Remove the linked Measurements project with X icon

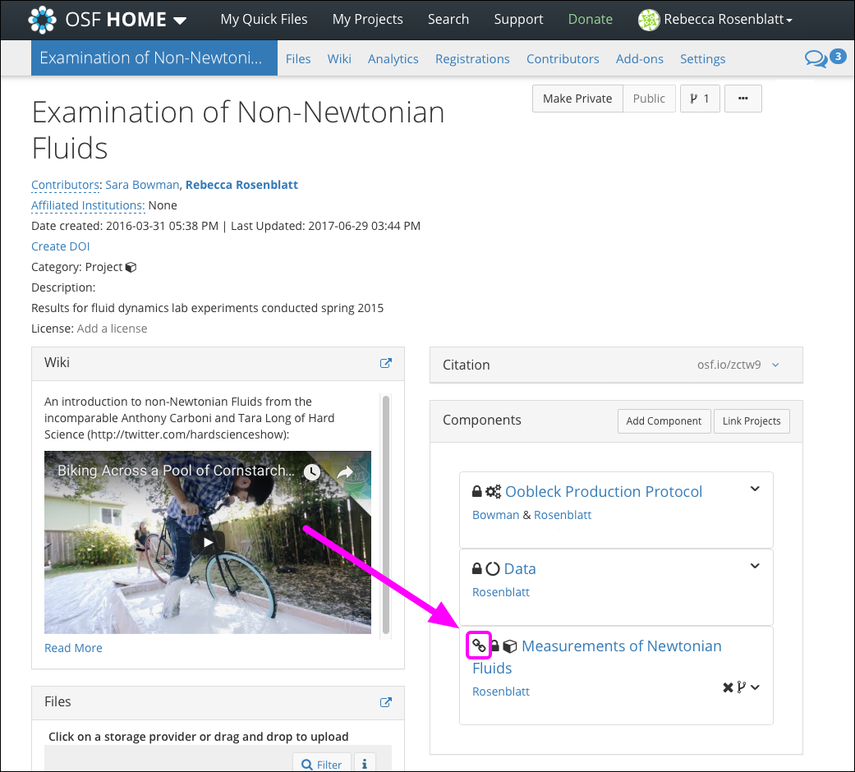[727, 687]
